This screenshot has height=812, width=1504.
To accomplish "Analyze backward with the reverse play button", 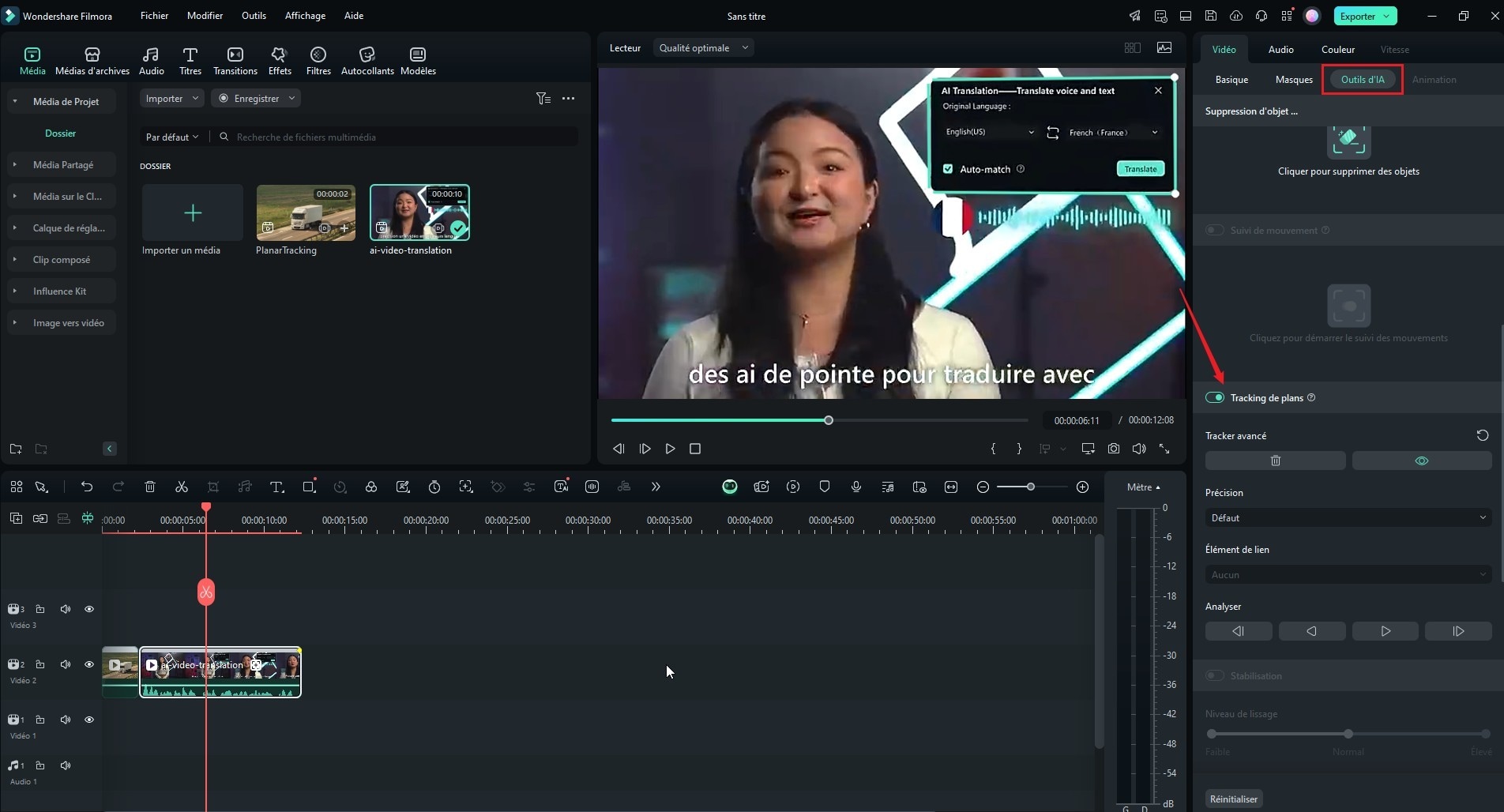I will coord(1311,631).
